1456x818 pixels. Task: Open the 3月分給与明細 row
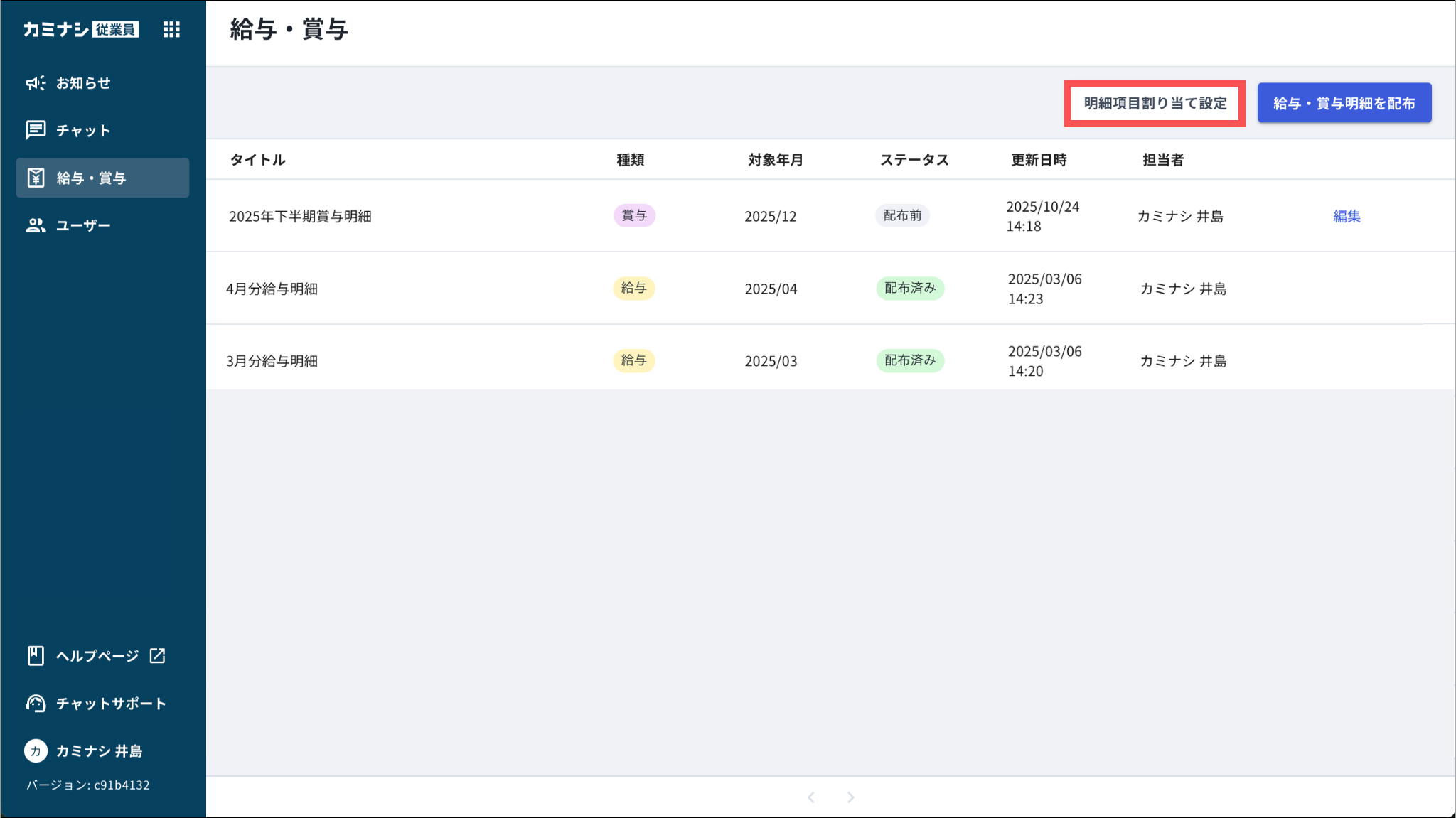(272, 361)
